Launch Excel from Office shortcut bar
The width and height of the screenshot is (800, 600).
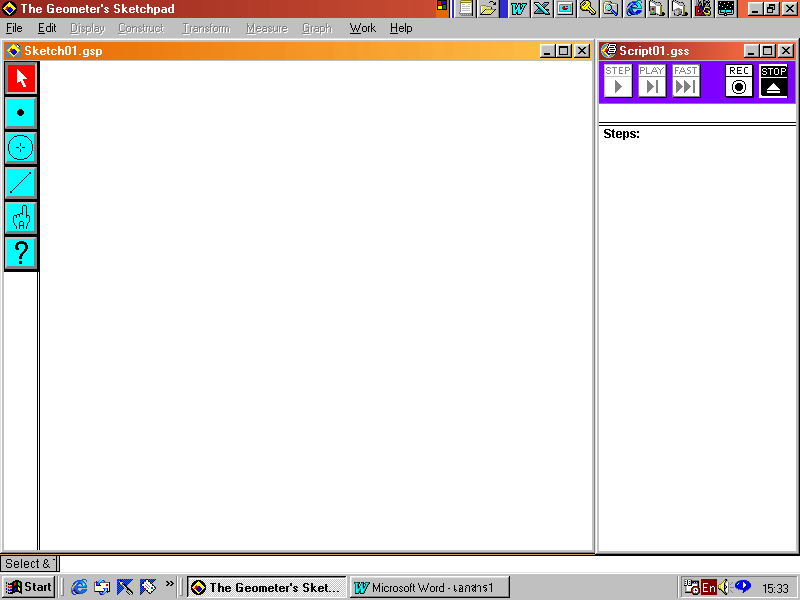pos(542,9)
